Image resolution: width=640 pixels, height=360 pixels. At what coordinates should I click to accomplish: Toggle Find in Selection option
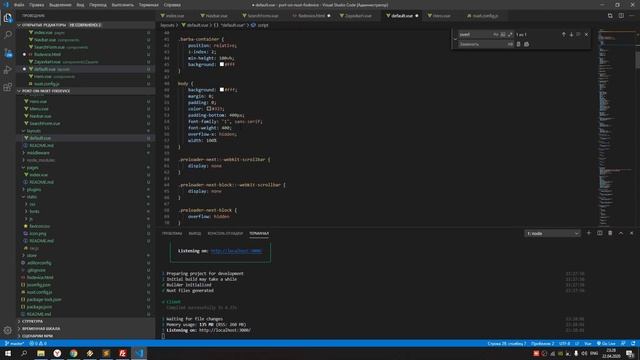pos(578,34)
